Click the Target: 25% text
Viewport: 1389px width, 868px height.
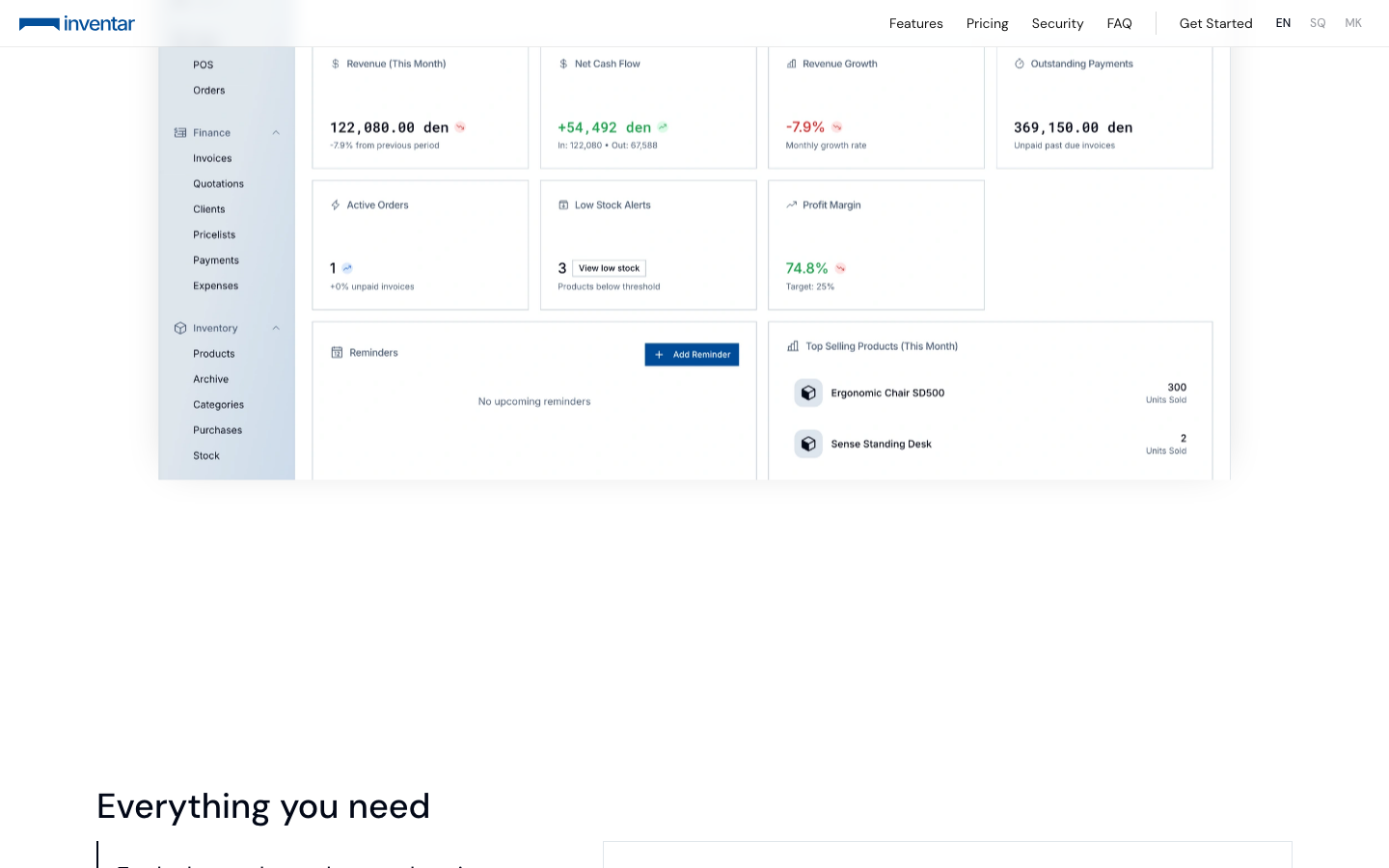click(810, 286)
